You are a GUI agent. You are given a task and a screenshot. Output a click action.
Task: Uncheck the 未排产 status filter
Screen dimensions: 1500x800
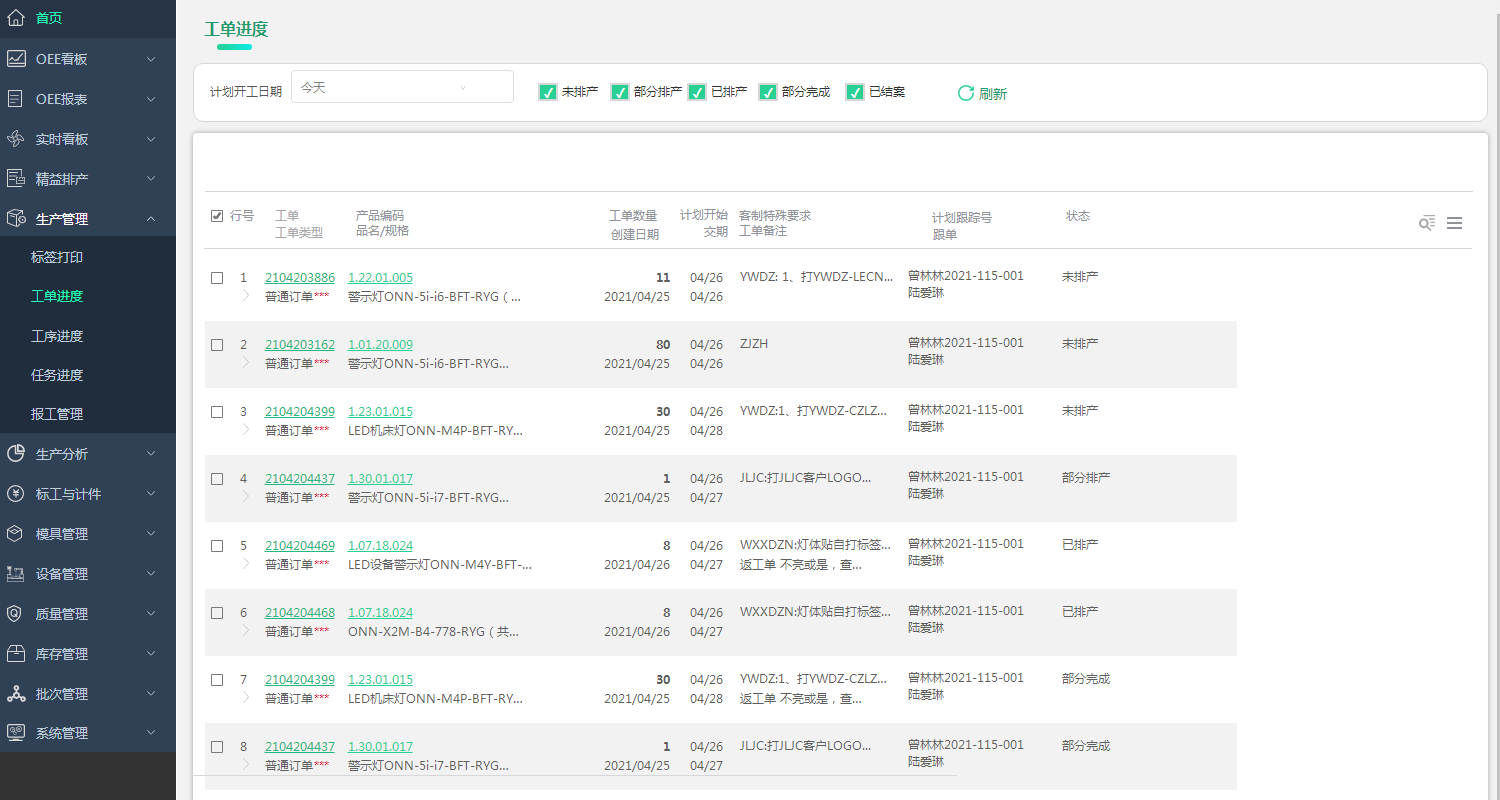(548, 92)
